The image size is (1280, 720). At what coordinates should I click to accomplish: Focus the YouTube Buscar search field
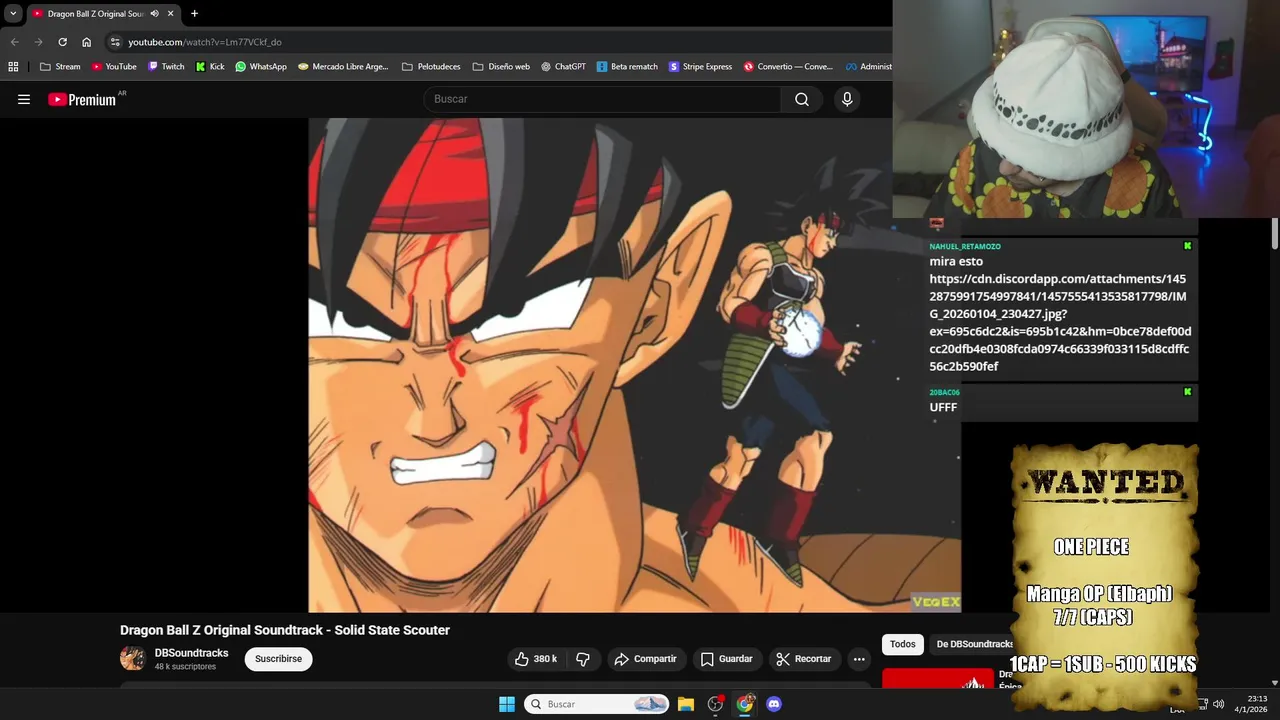tap(603, 99)
